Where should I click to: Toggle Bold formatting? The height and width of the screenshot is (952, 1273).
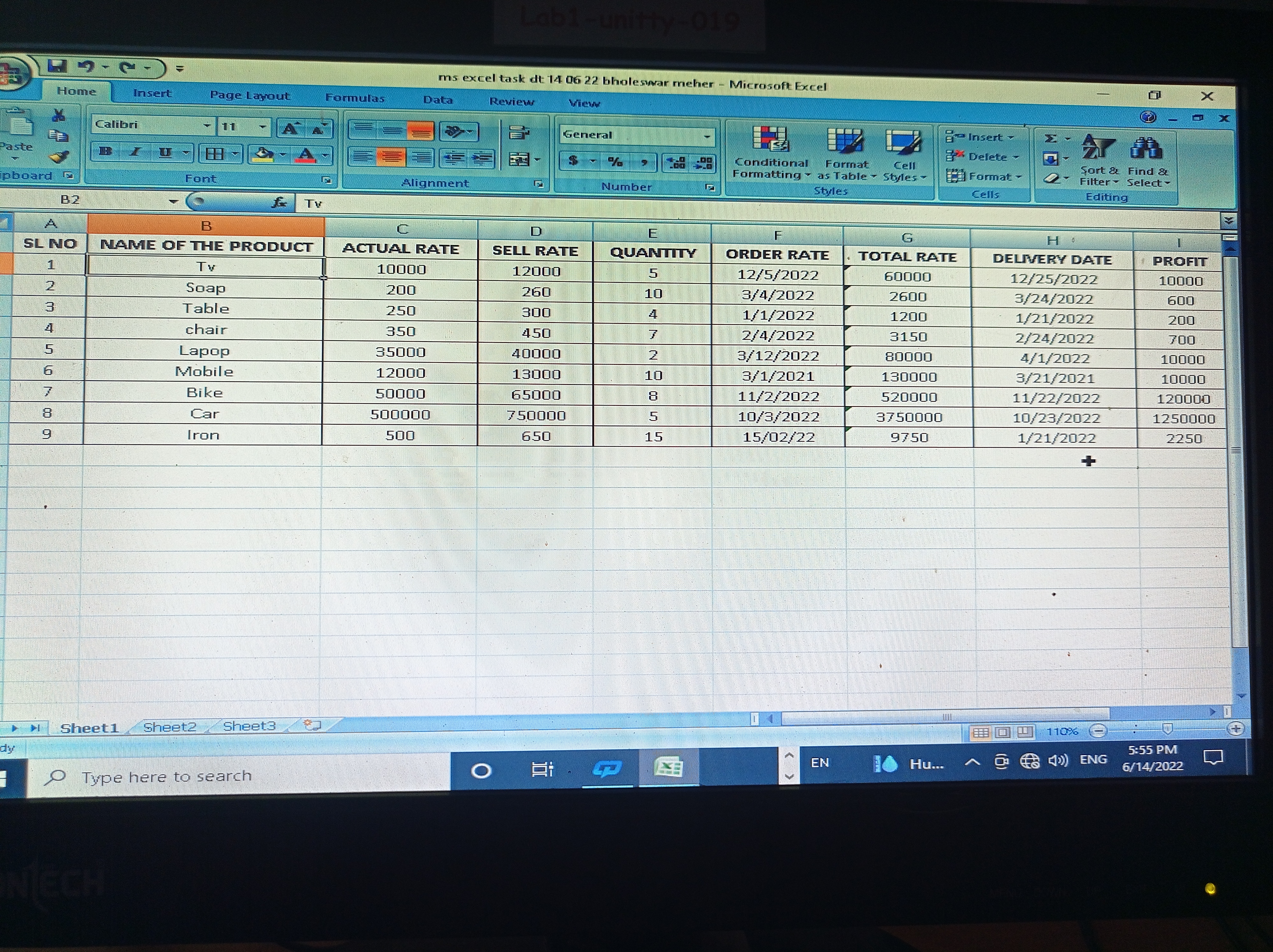(105, 152)
